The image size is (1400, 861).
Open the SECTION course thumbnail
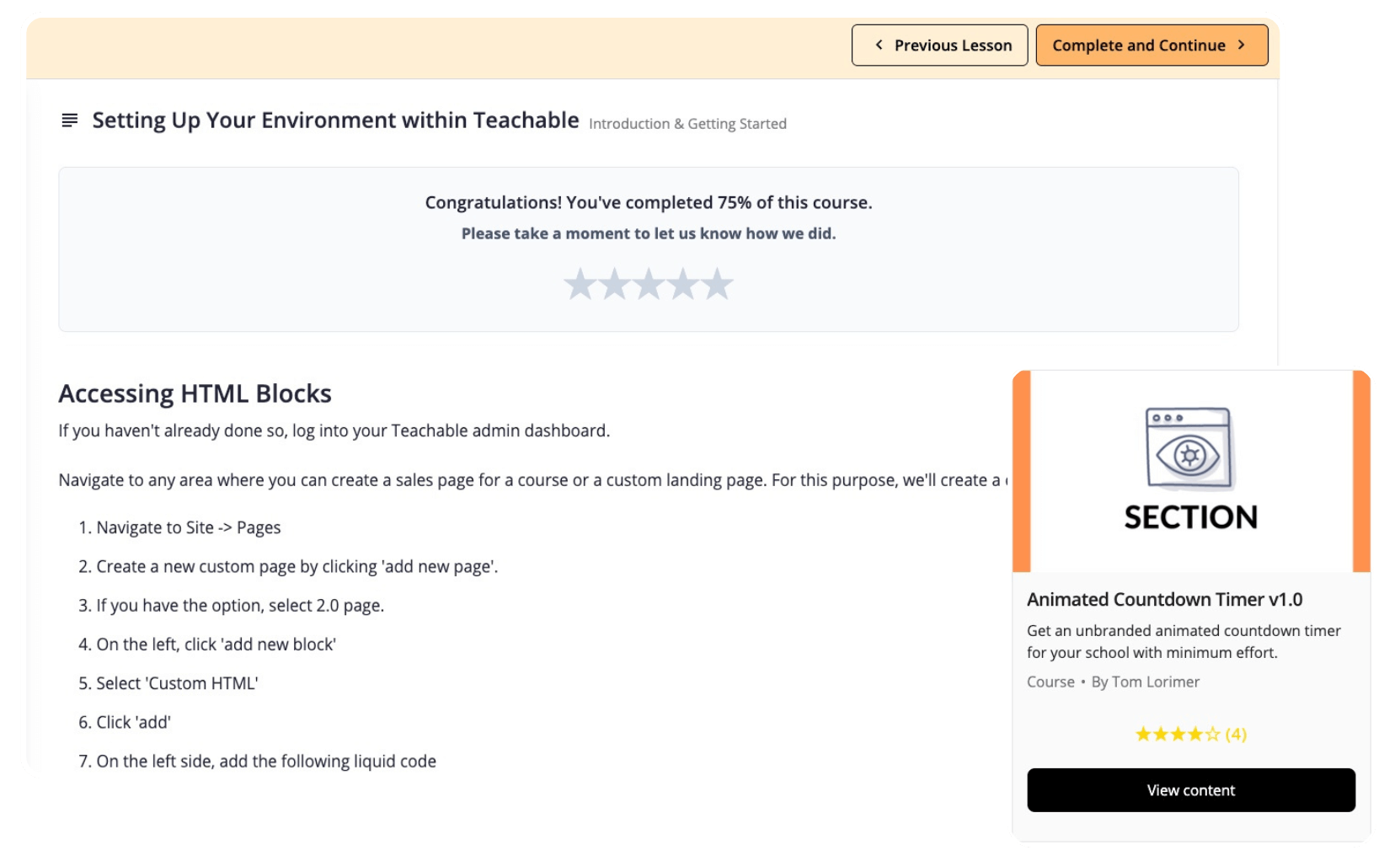click(x=1191, y=472)
